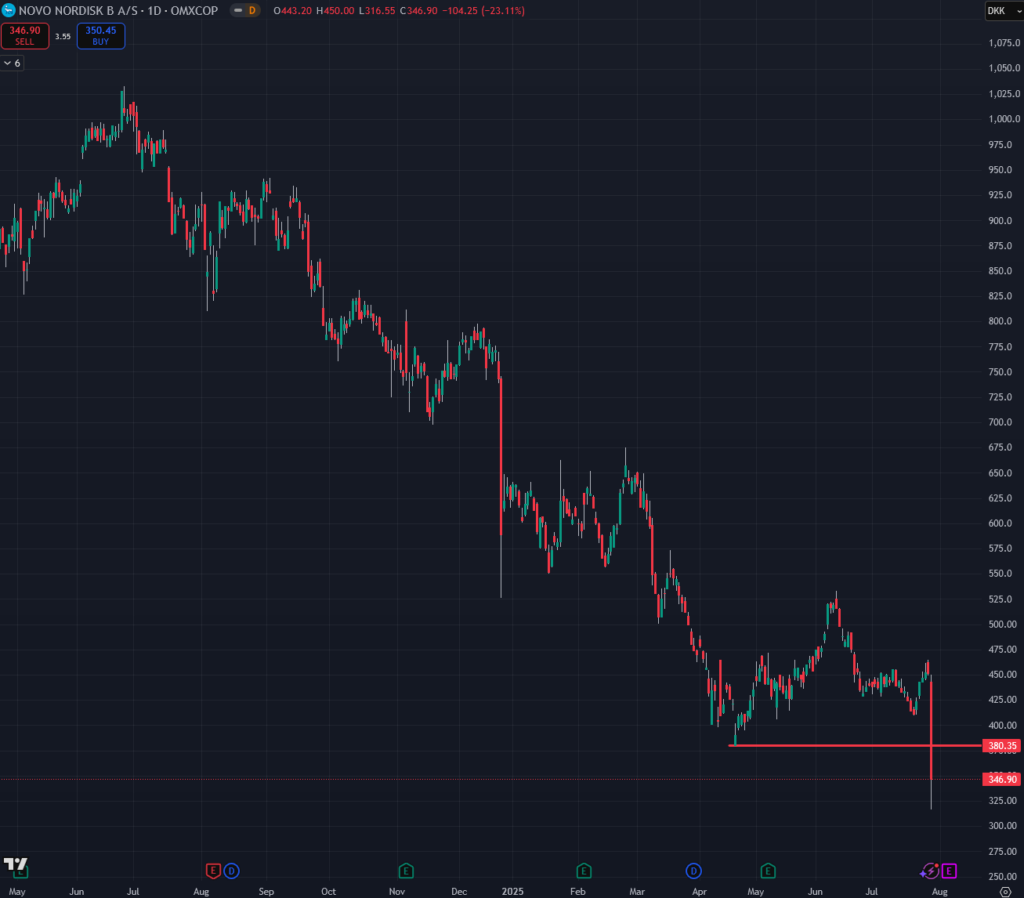Screen dimensions: 1024x898
Task: Click the 346.90 current price label
Action: pos(1002,779)
